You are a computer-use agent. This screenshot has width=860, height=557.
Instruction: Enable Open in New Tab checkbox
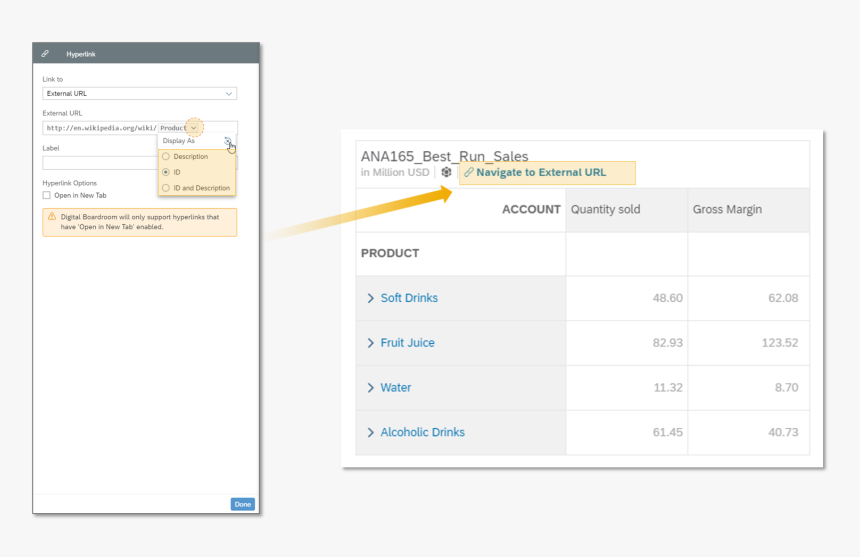coord(47,195)
